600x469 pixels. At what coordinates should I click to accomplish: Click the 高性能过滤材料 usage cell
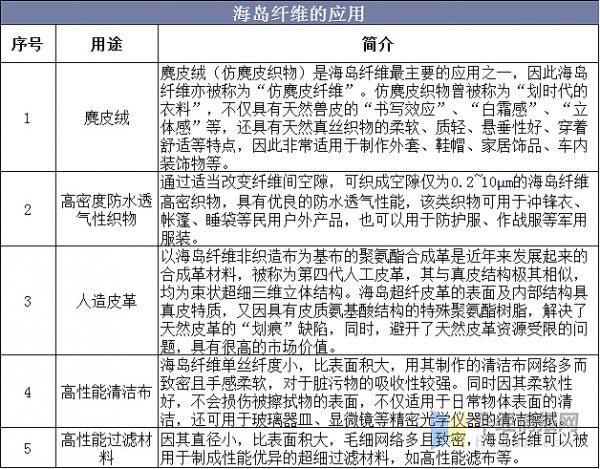[x=107, y=448]
